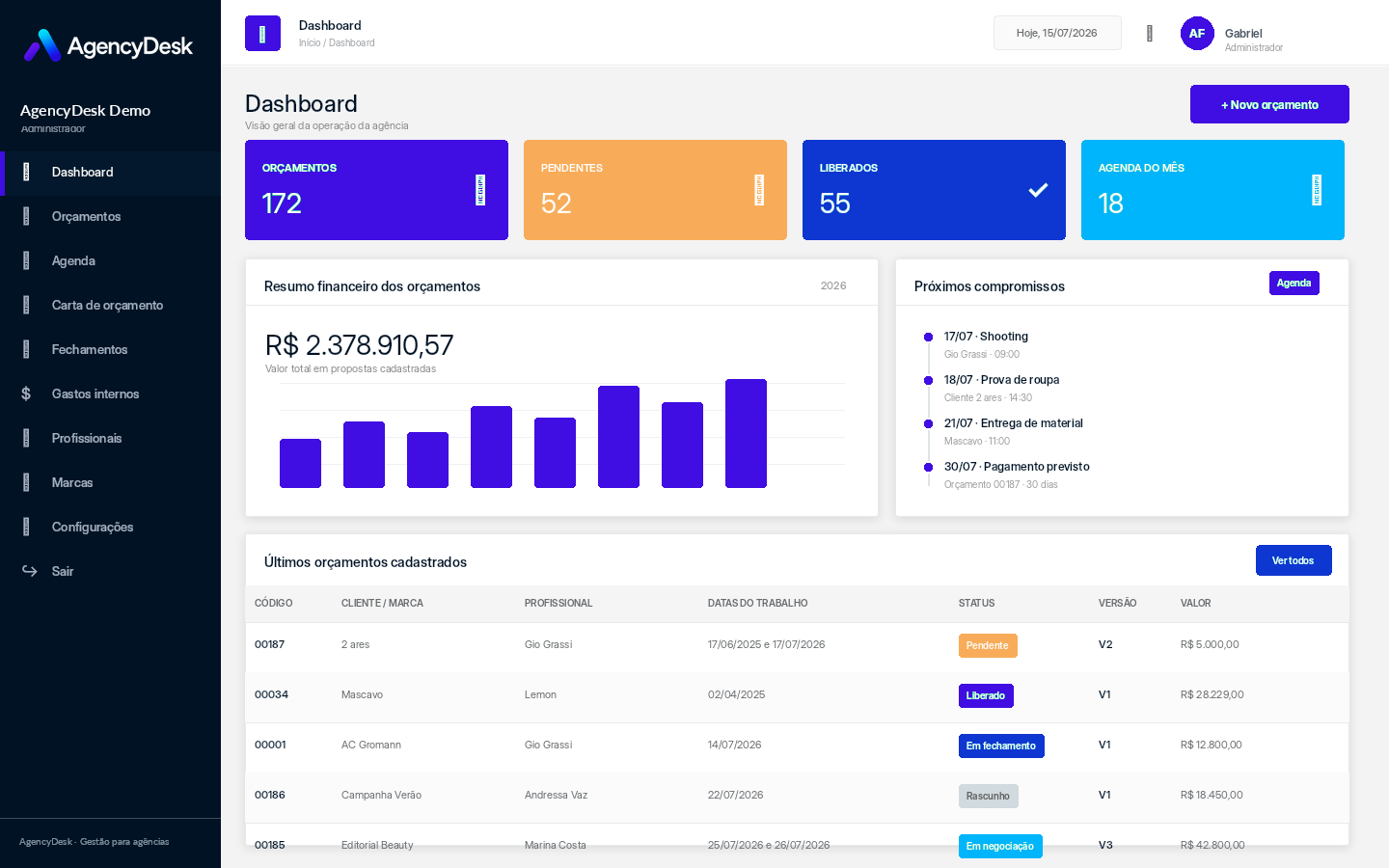Open the notifications icon beside the date

click(1150, 34)
